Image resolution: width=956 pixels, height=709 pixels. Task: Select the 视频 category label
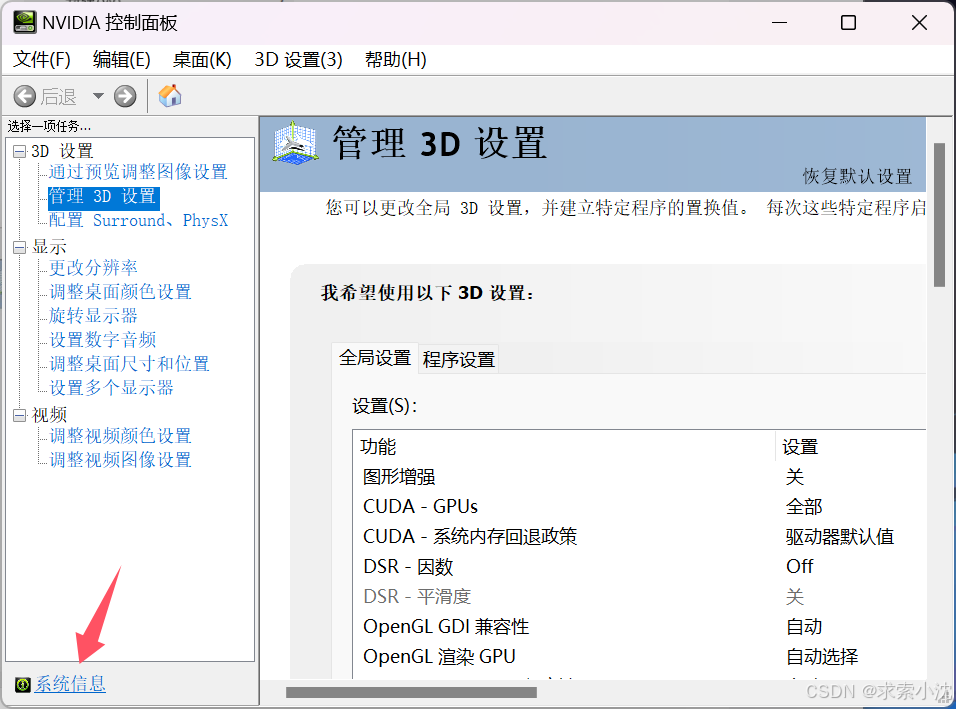(49, 415)
